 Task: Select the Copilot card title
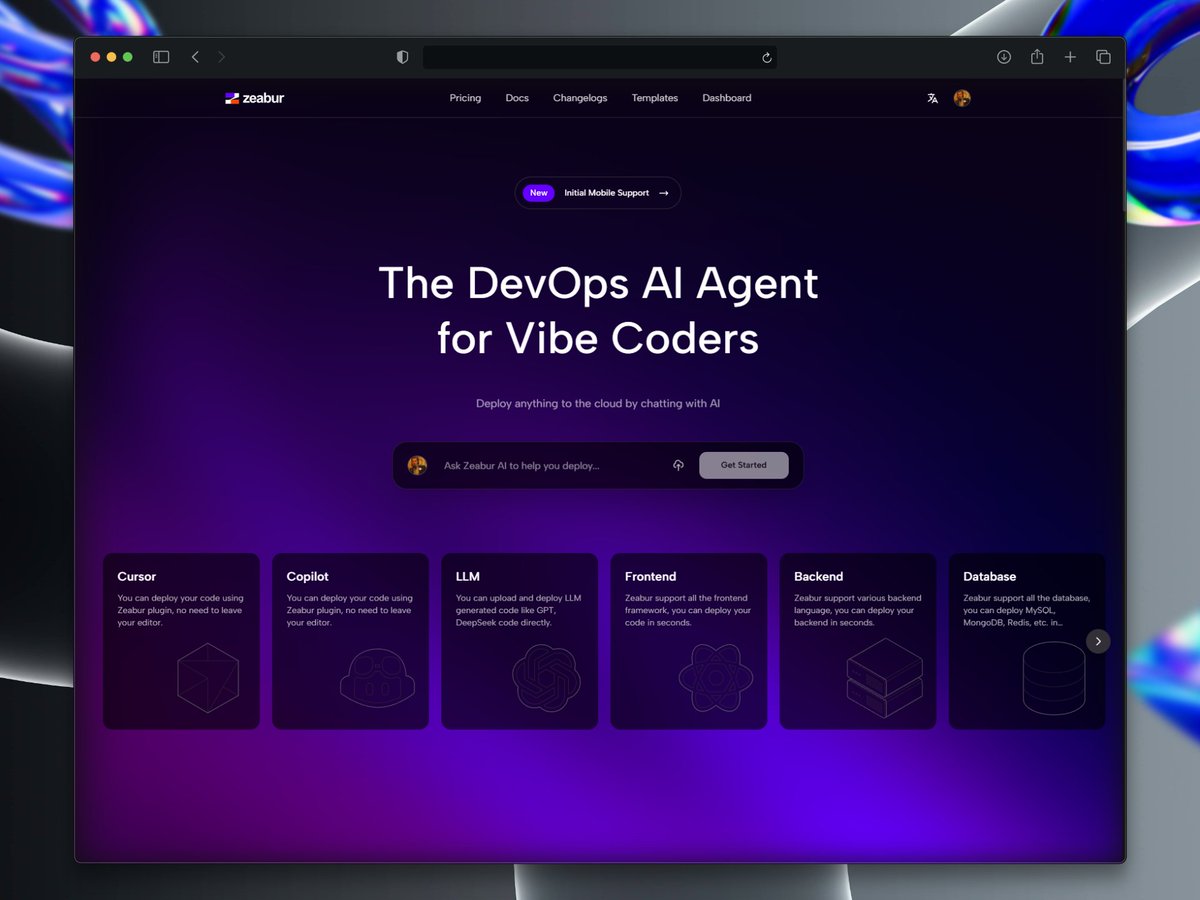pyautogui.click(x=308, y=576)
